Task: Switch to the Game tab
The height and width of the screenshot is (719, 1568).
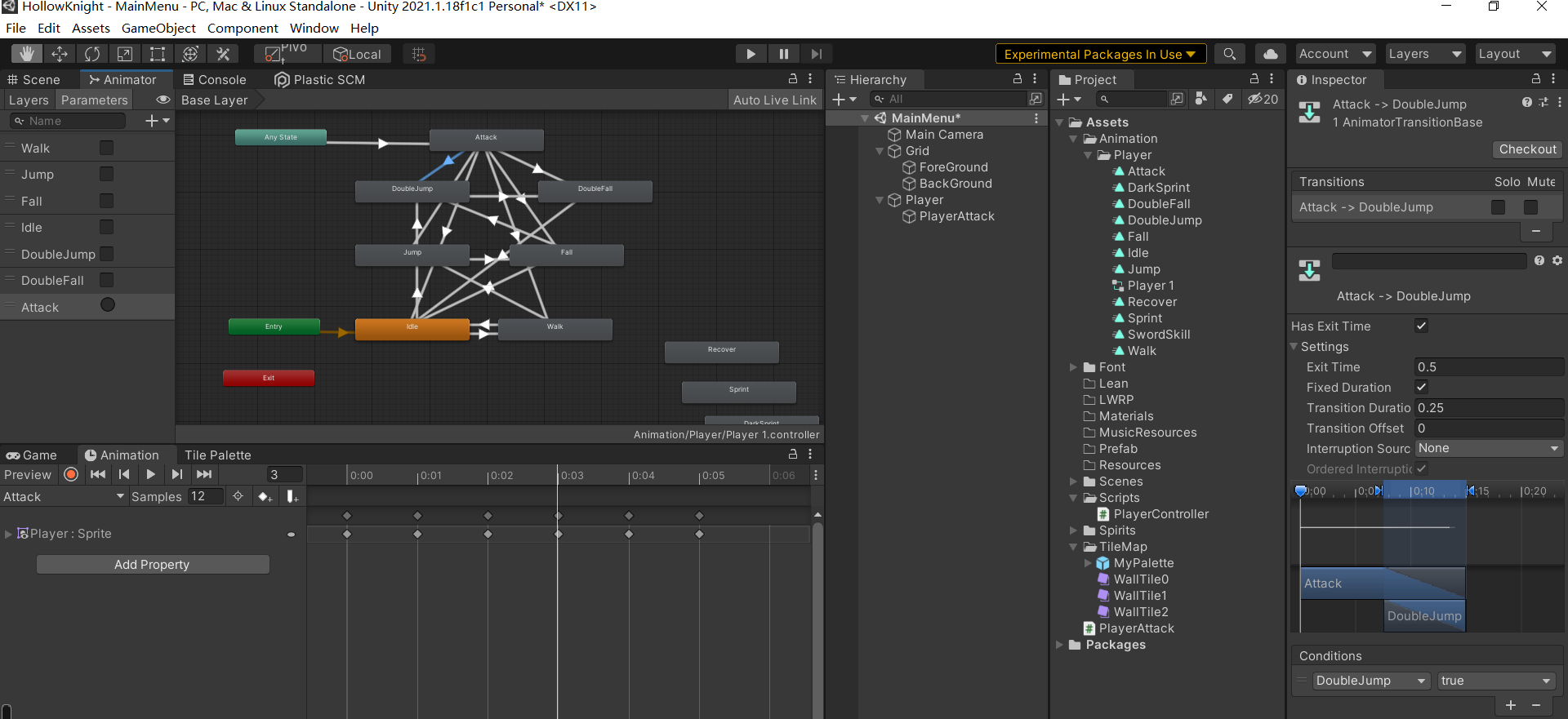Action: (x=33, y=455)
